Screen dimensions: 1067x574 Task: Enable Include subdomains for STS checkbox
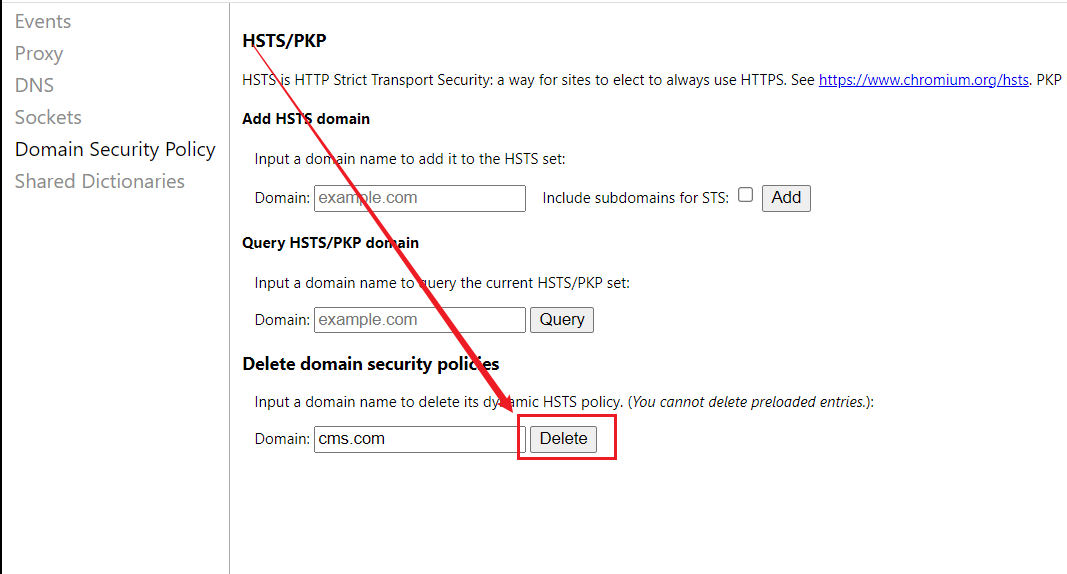pos(746,195)
